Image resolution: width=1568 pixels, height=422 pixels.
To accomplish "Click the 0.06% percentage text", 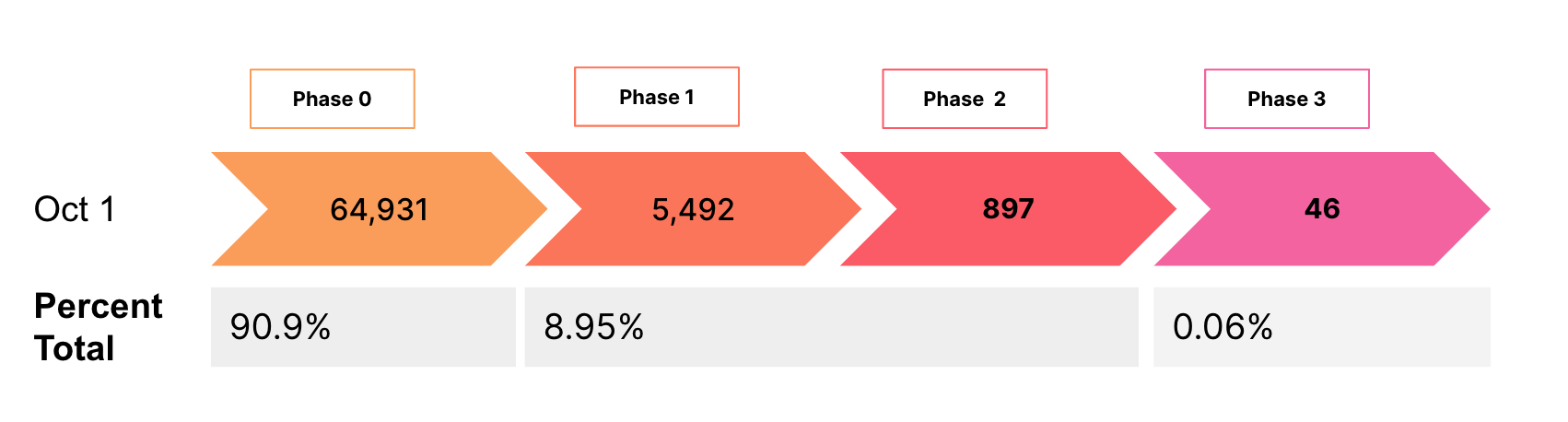I will [x=1223, y=327].
